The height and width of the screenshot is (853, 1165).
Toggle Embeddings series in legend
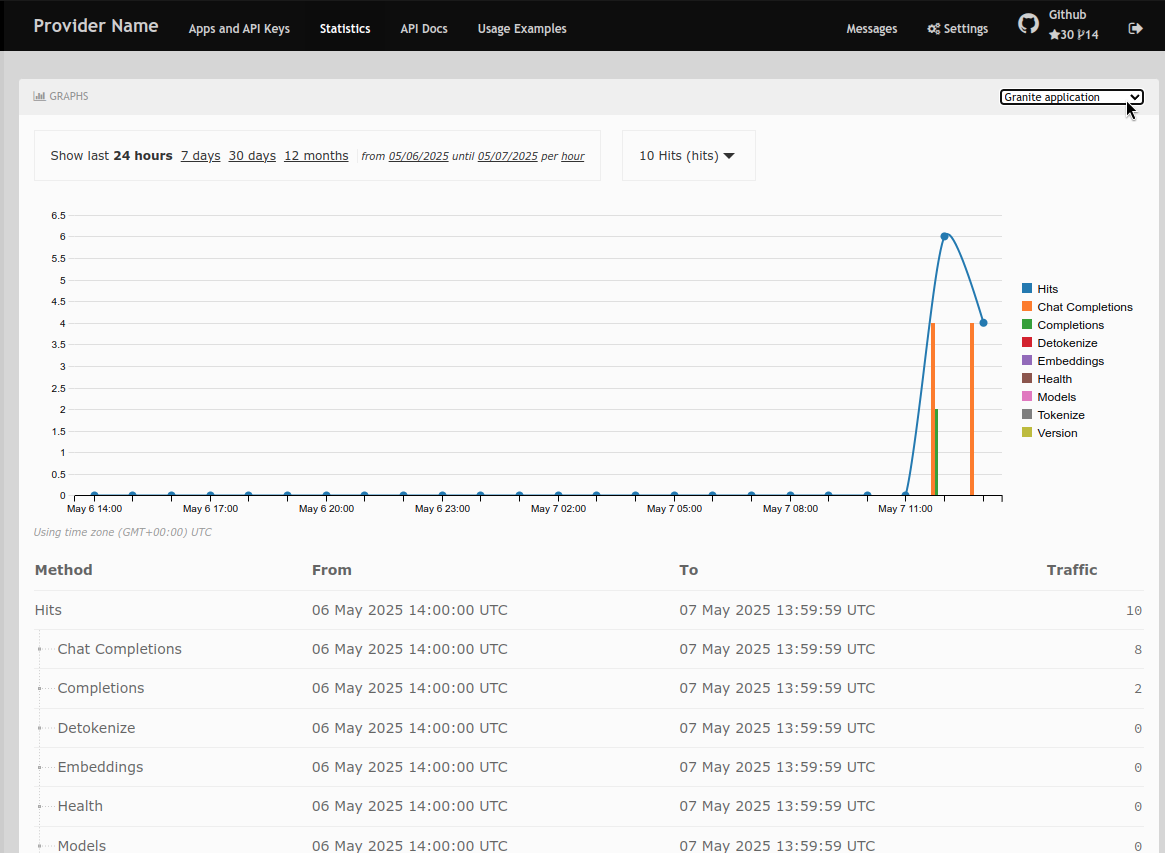point(1062,360)
